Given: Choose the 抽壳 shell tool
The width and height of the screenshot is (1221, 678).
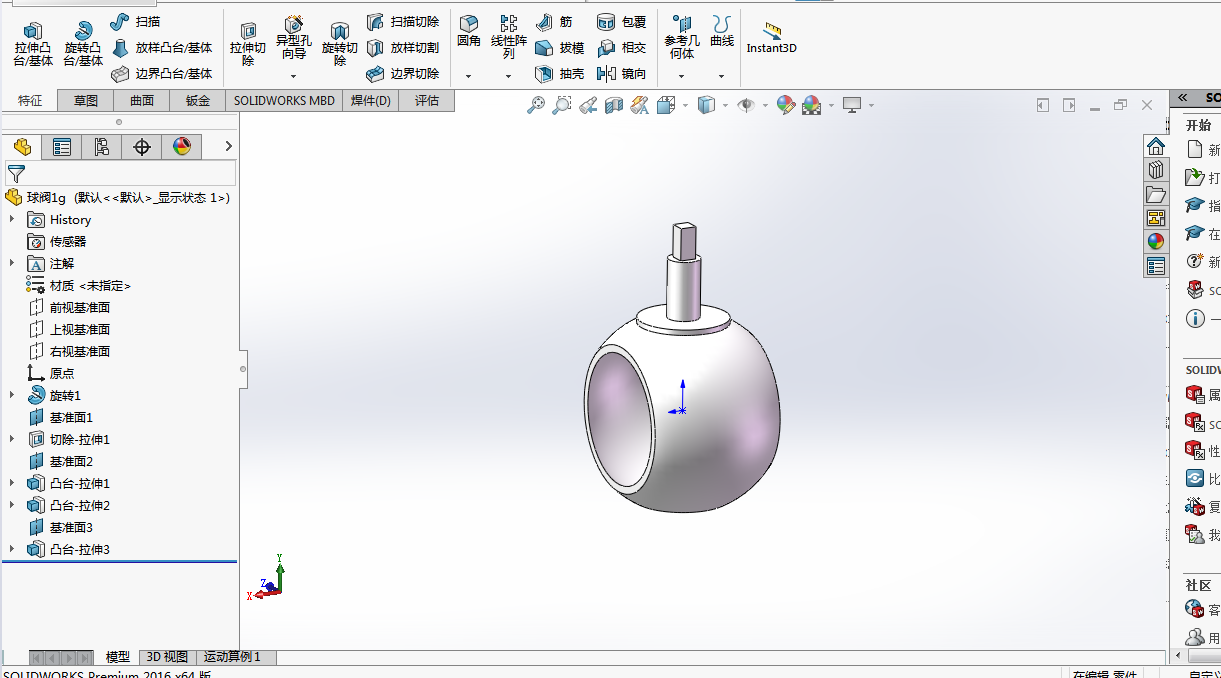Looking at the screenshot, I should tap(560, 73).
